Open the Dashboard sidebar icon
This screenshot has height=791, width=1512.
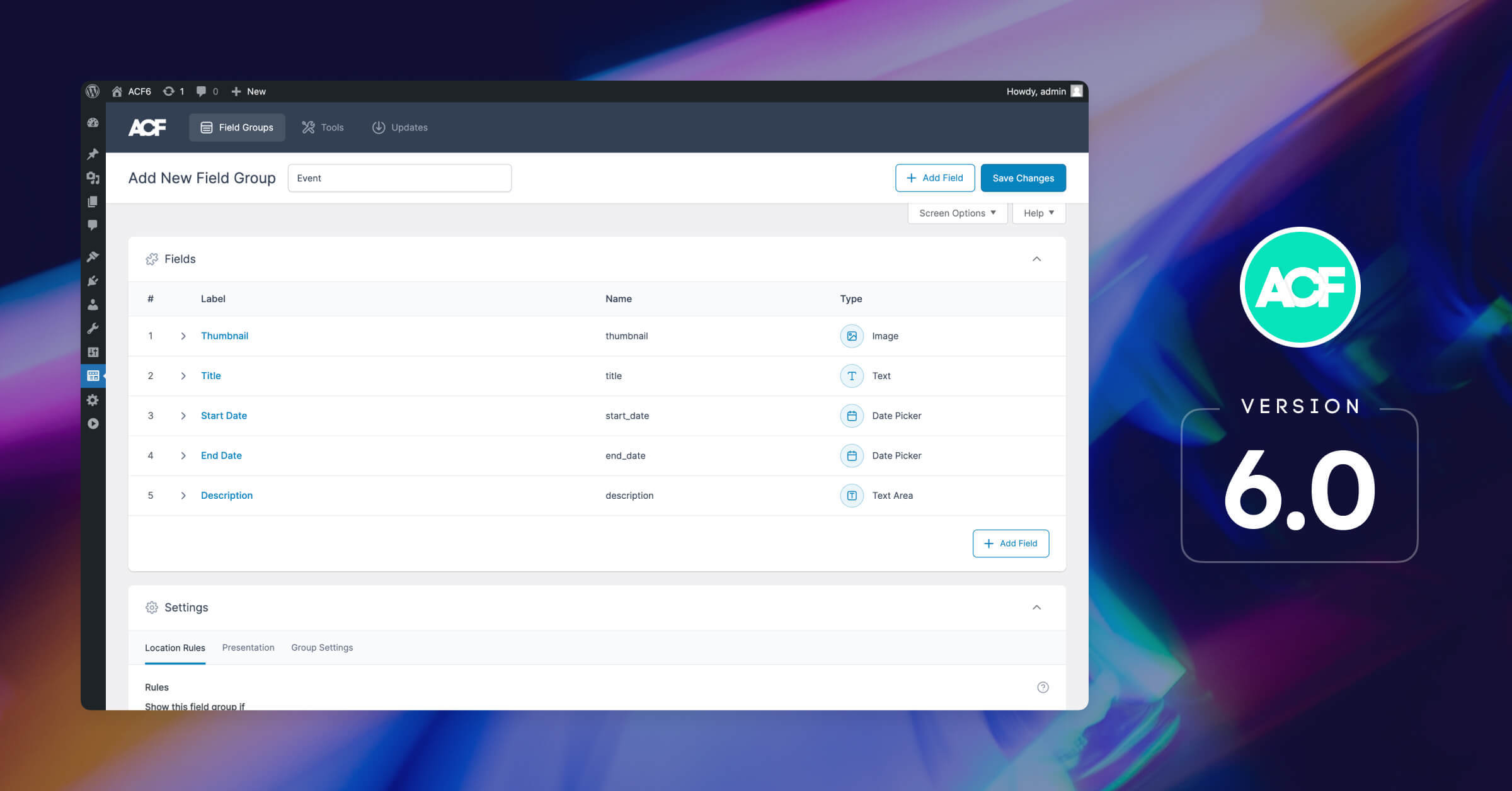(x=93, y=123)
